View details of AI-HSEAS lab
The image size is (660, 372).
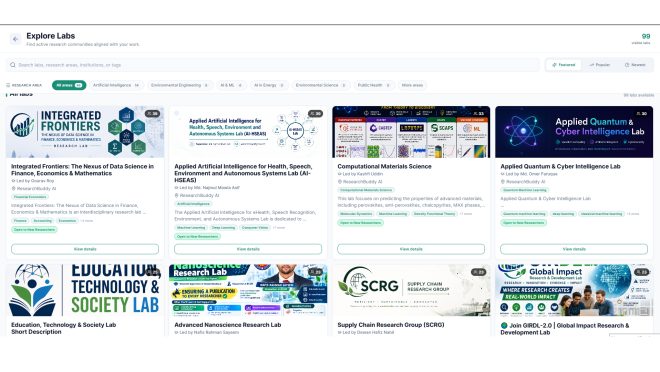point(248,249)
